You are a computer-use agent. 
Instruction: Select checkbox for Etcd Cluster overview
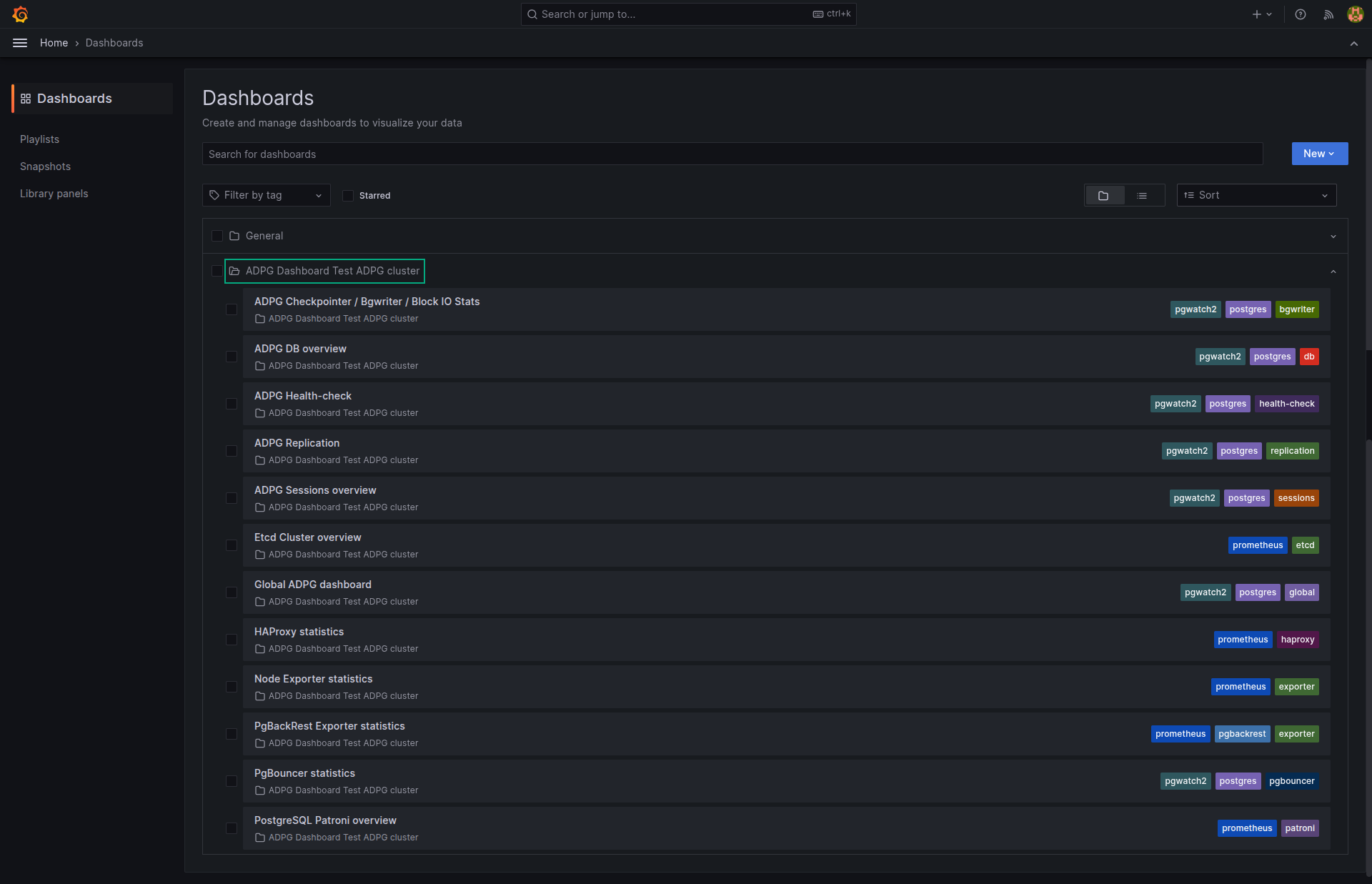click(x=232, y=545)
